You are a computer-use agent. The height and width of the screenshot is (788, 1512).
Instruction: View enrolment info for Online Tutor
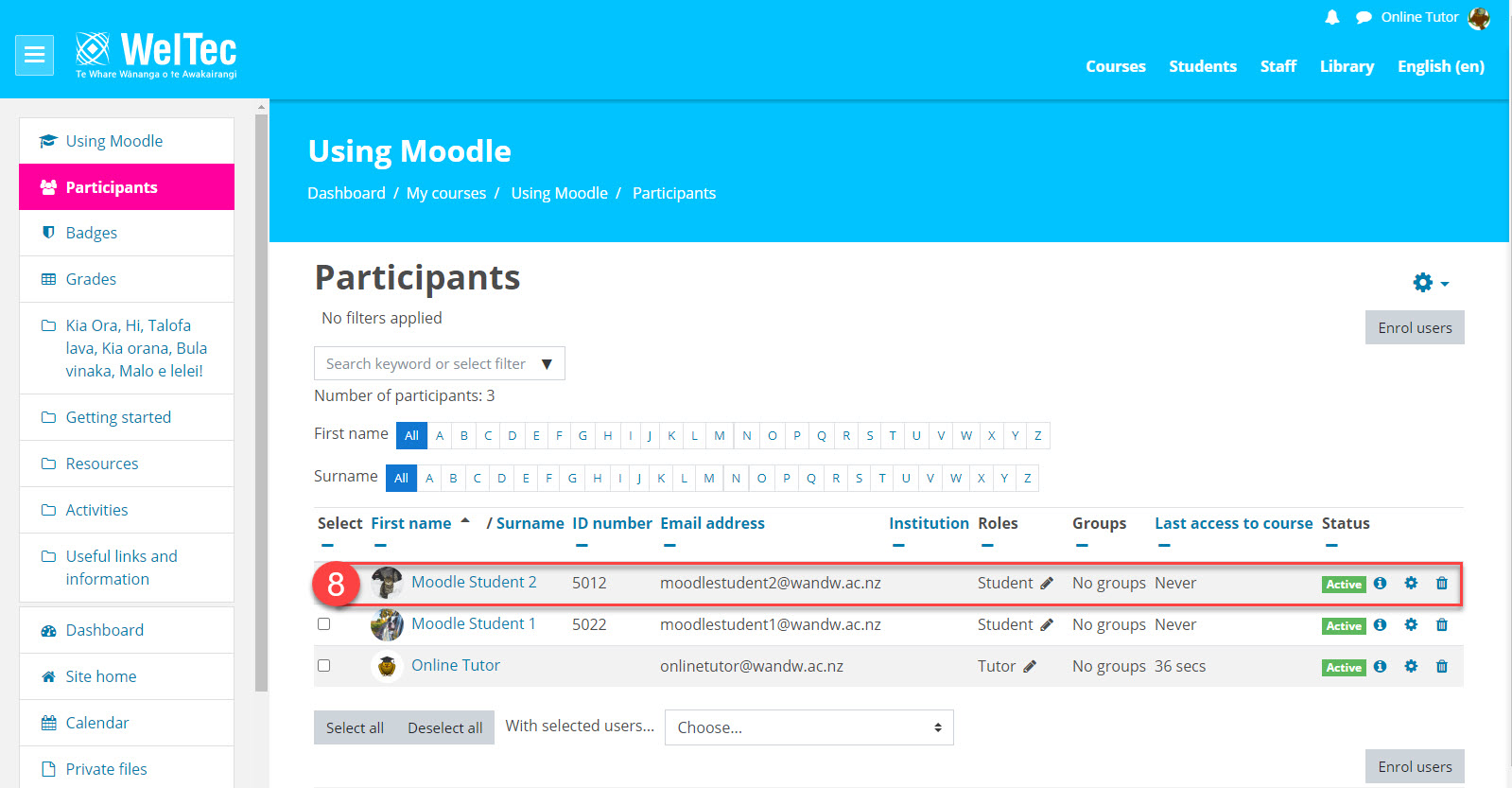click(x=1381, y=667)
